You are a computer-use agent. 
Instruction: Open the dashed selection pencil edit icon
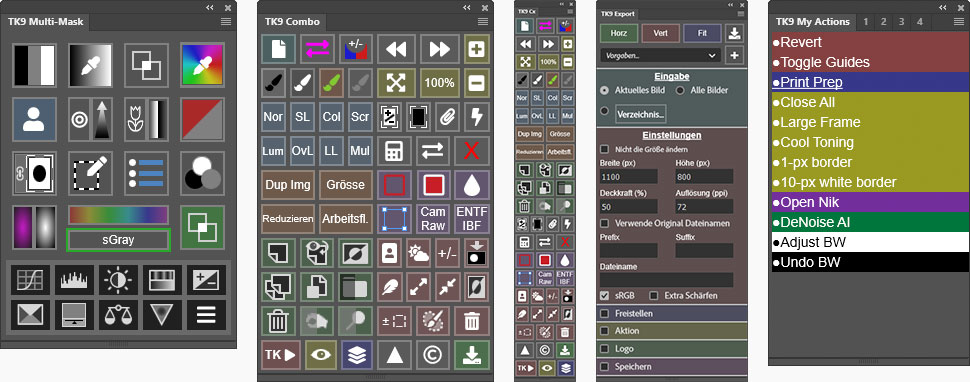pos(90,173)
